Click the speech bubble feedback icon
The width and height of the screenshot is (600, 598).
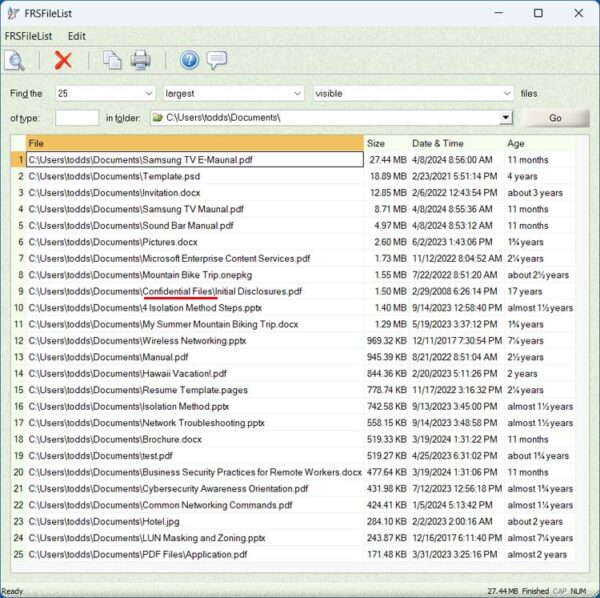point(217,60)
